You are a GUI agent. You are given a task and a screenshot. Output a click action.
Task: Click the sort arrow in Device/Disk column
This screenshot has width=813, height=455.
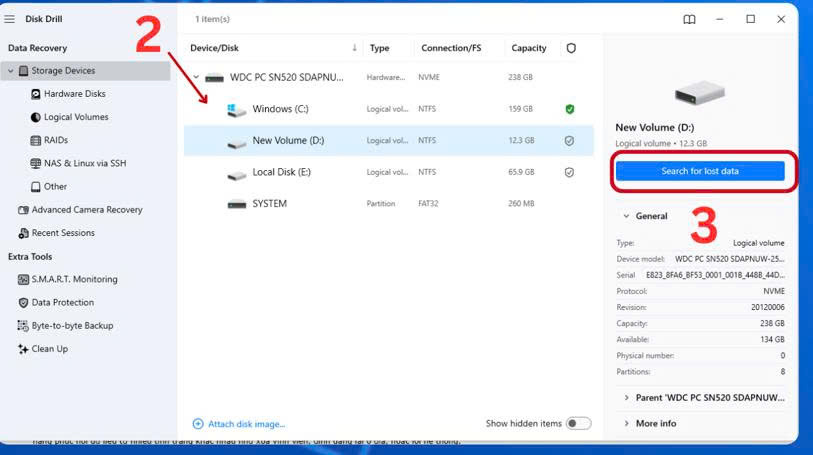click(x=355, y=48)
